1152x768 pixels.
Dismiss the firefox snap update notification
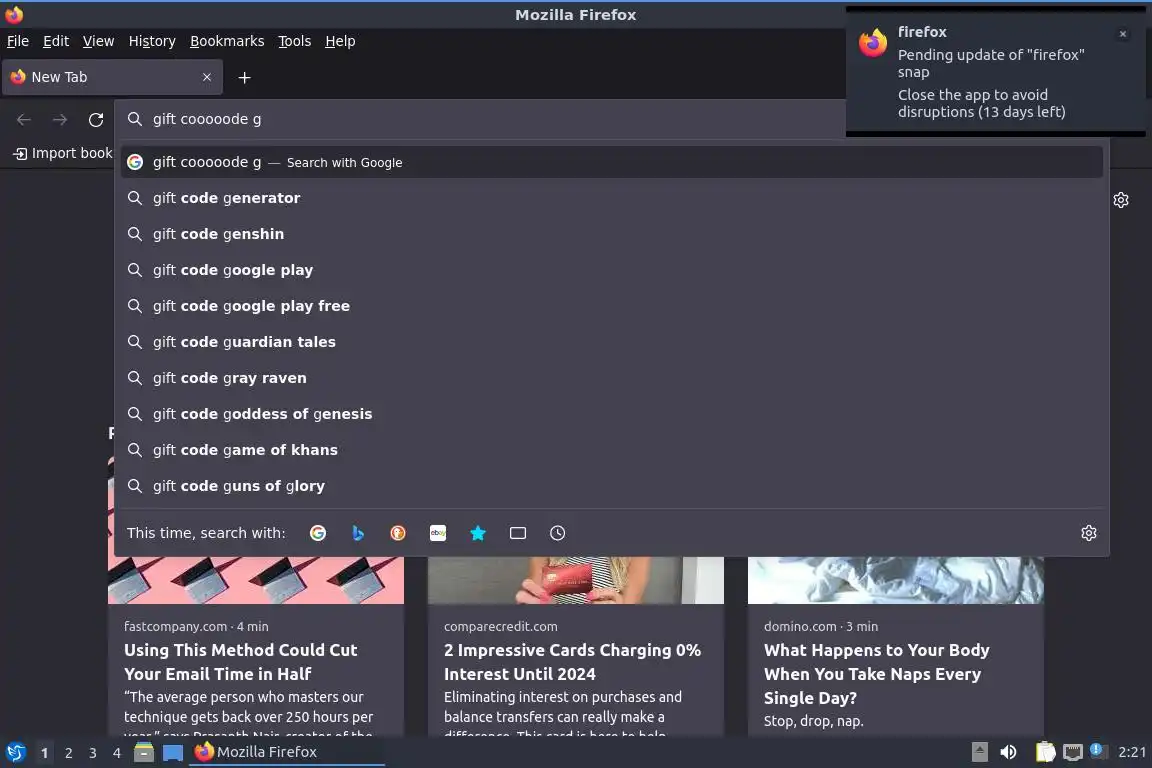[x=1123, y=34]
